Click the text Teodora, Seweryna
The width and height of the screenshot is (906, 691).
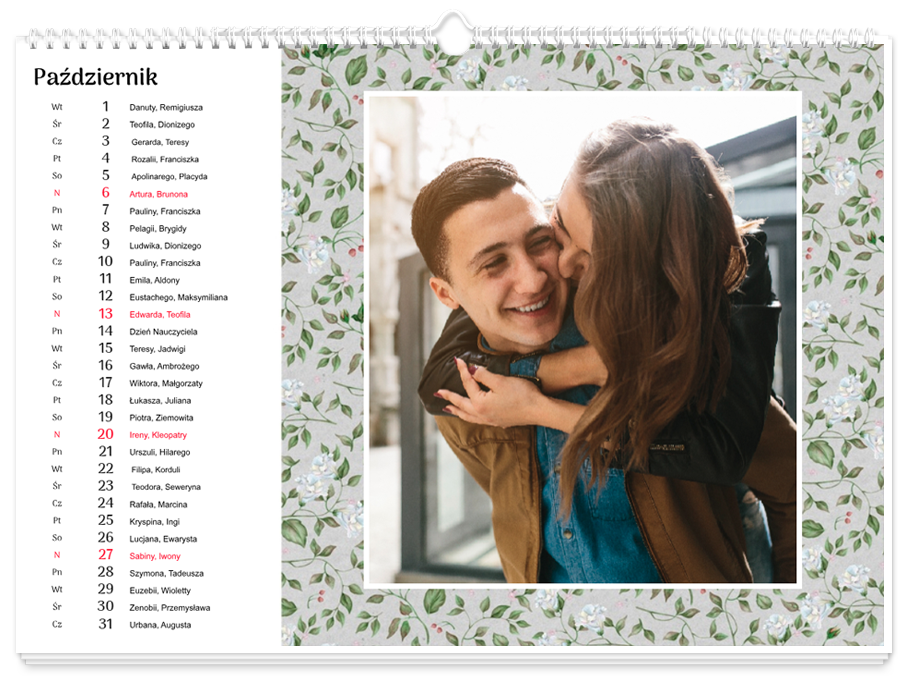click(x=166, y=488)
